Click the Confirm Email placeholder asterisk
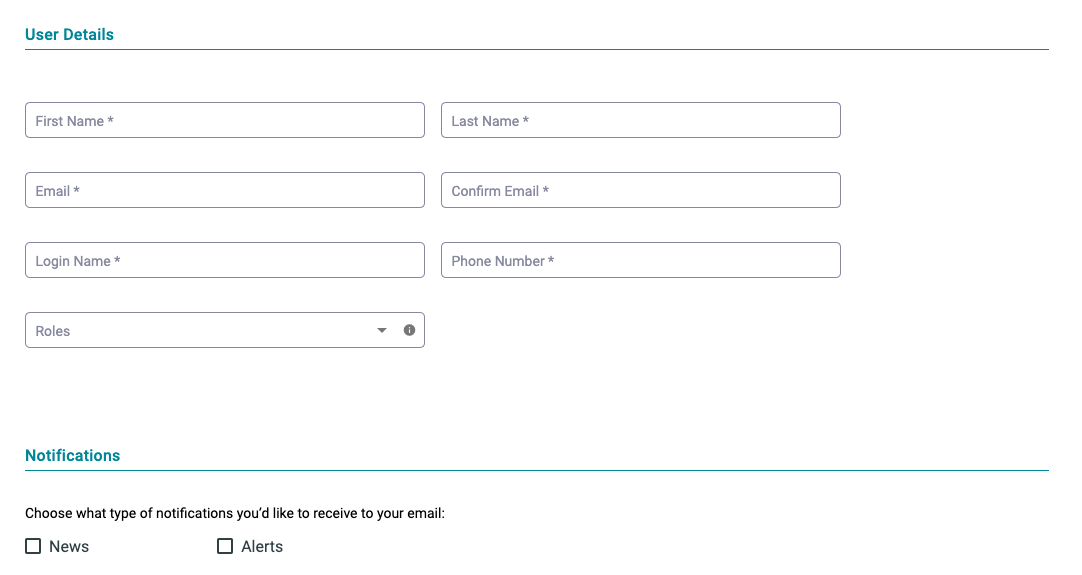Screen dimensions: 1082x575 546,190
